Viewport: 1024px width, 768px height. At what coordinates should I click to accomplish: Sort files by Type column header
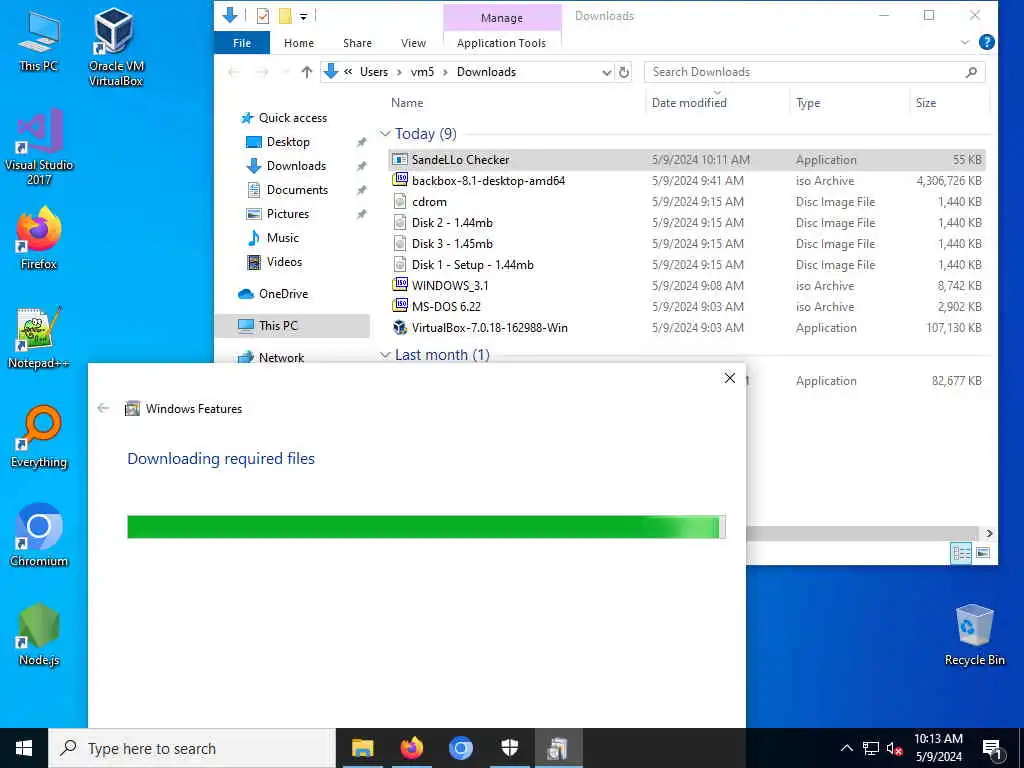click(808, 103)
